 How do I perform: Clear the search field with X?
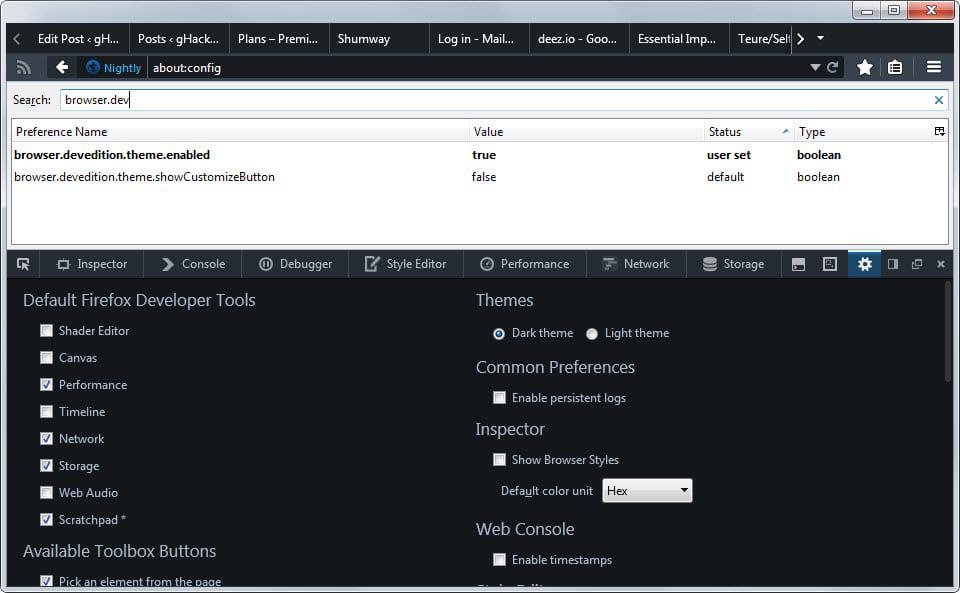[939, 100]
